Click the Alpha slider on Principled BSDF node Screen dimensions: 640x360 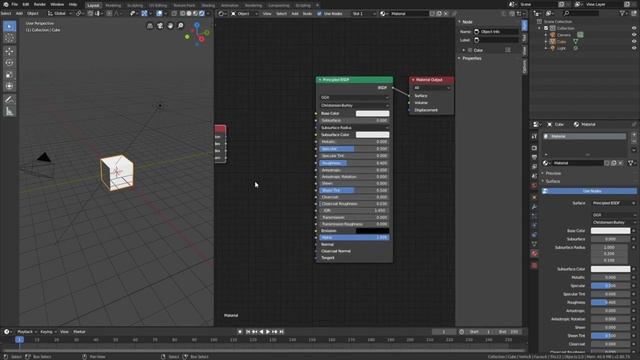tap(354, 237)
